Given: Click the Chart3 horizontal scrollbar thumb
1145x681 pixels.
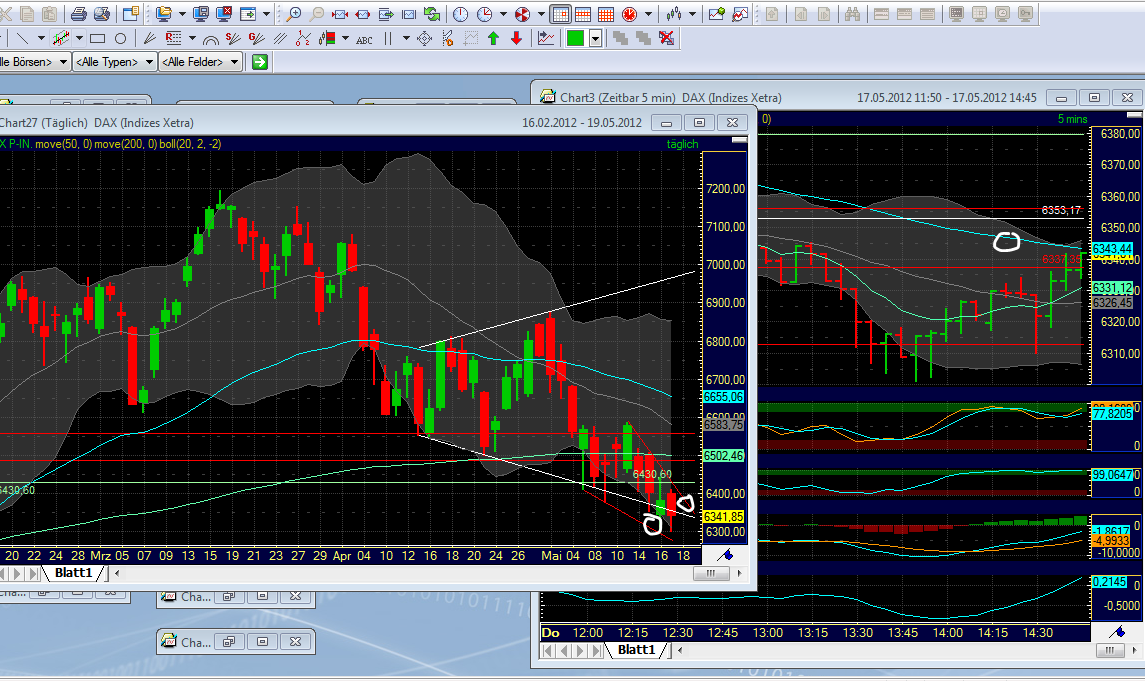Looking at the screenshot, I should coord(1110,650).
